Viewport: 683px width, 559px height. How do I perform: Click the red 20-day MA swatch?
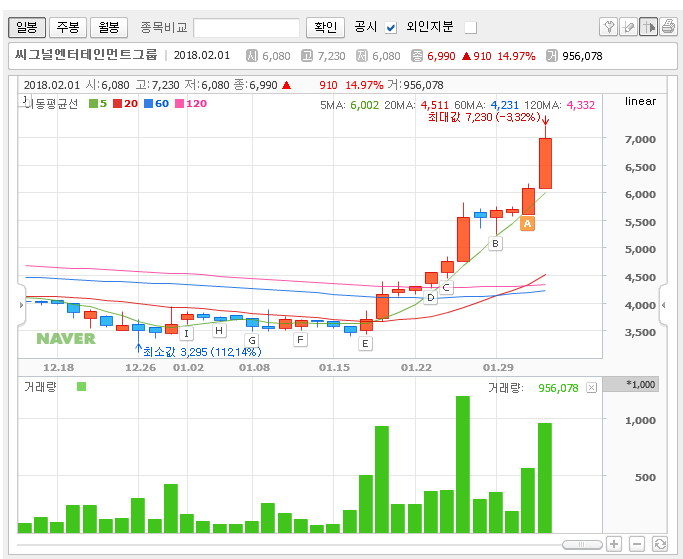[118, 104]
